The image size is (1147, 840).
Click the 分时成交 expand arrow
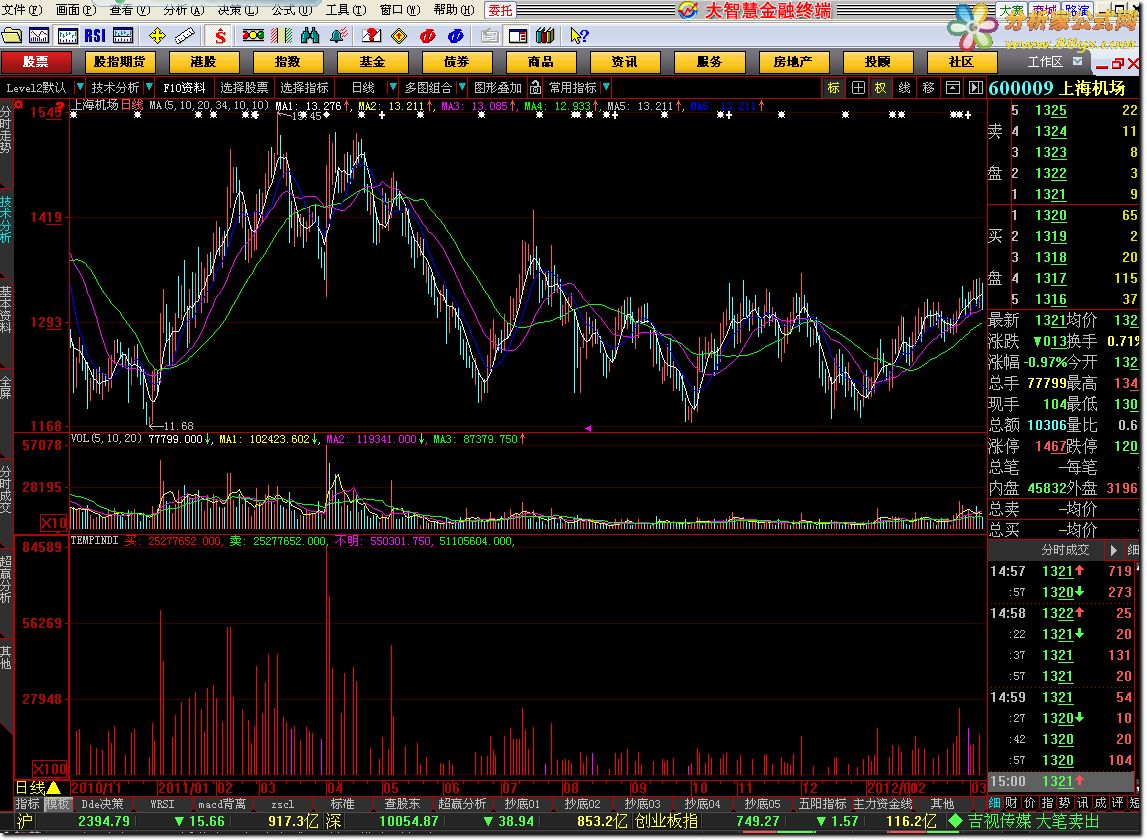pos(1113,550)
